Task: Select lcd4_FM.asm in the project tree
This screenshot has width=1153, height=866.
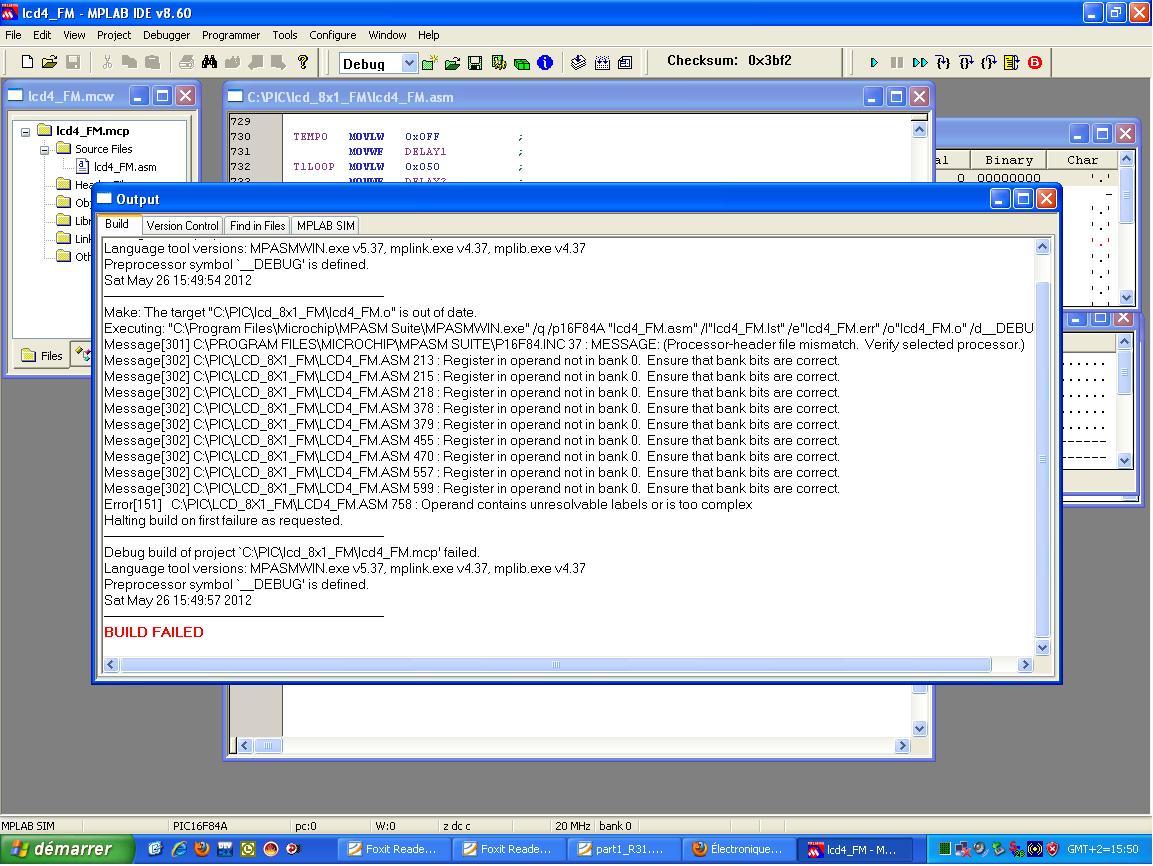Action: coord(125,168)
